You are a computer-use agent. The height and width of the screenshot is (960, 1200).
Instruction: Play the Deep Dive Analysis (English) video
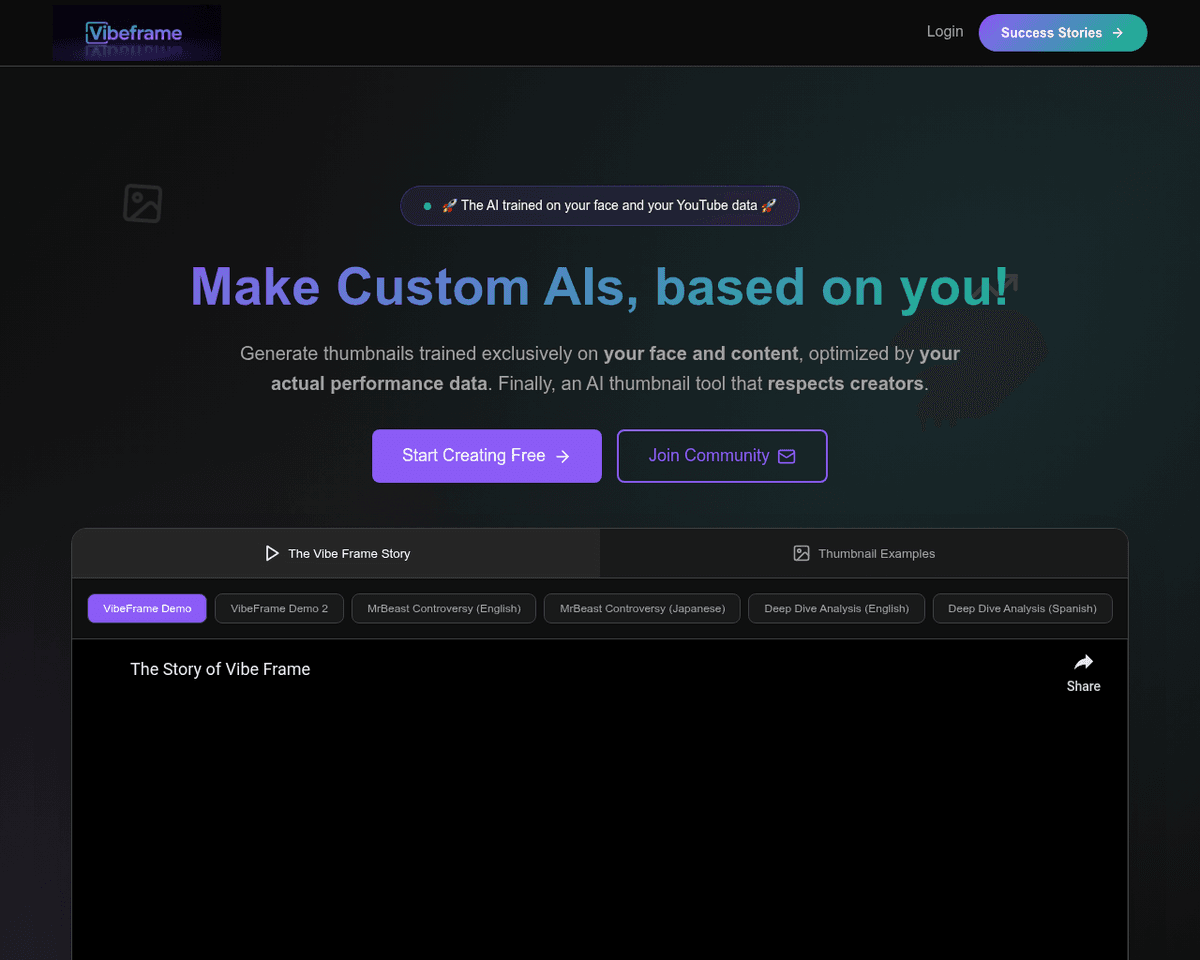836,608
